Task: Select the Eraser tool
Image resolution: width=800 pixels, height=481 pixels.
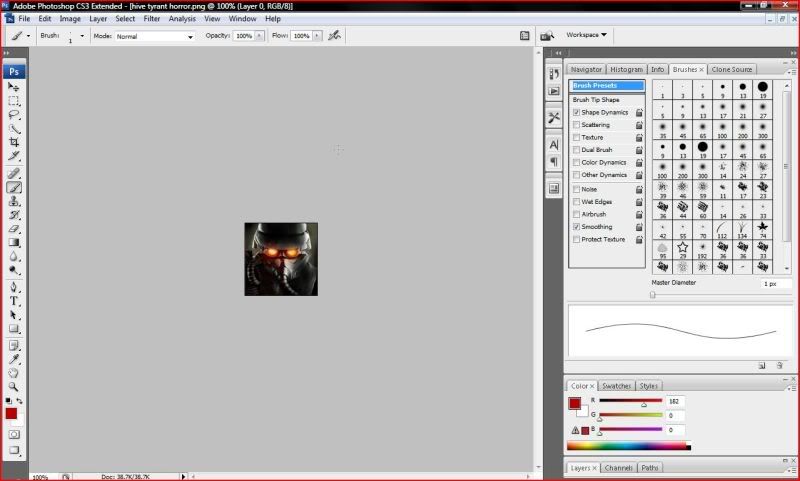Action: (x=14, y=229)
